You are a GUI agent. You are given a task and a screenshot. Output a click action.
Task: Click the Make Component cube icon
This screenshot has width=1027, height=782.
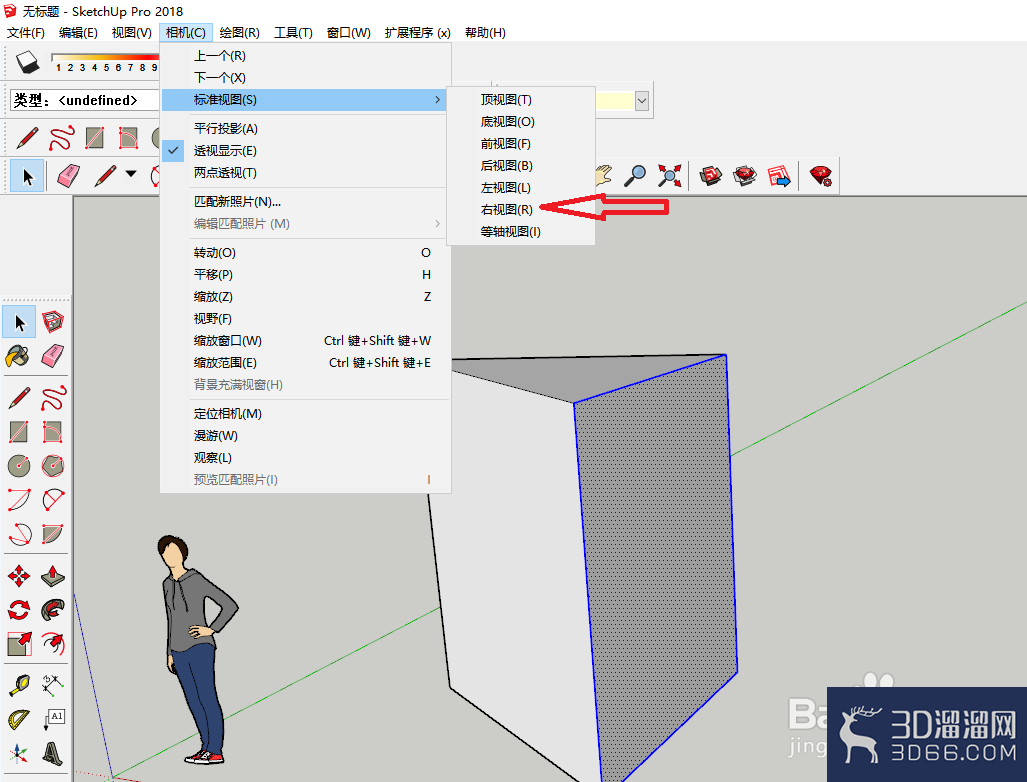52,322
